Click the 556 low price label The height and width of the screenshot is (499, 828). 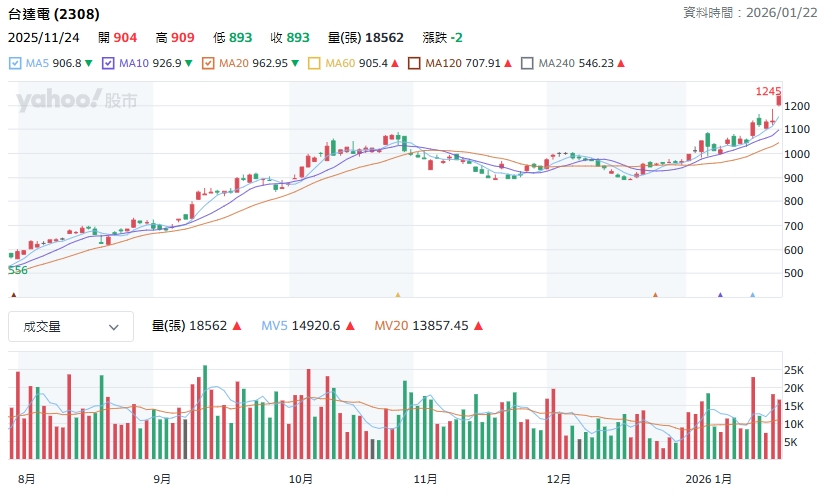click(18, 270)
